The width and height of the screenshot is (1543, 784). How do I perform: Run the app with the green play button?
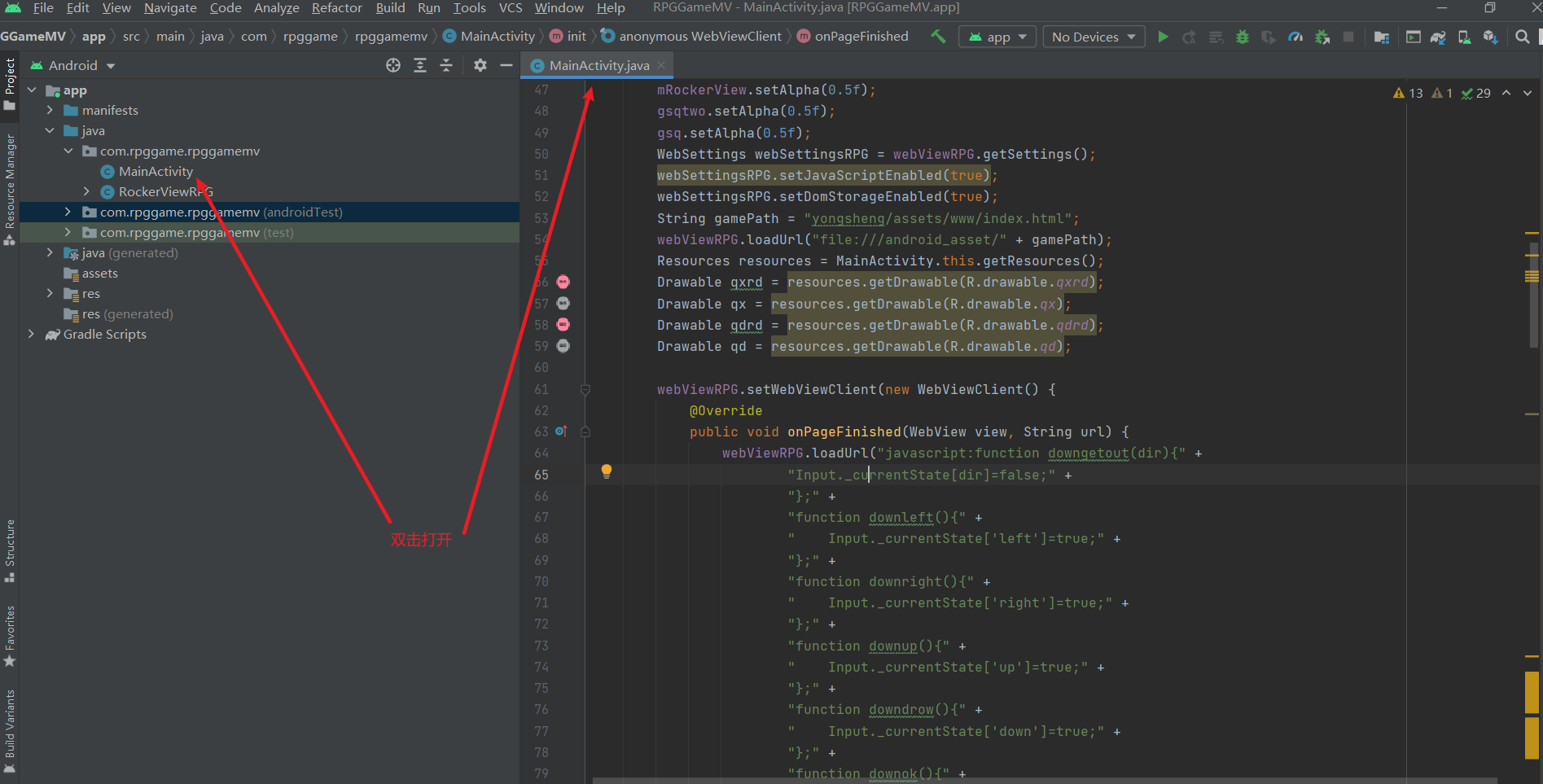[1163, 37]
